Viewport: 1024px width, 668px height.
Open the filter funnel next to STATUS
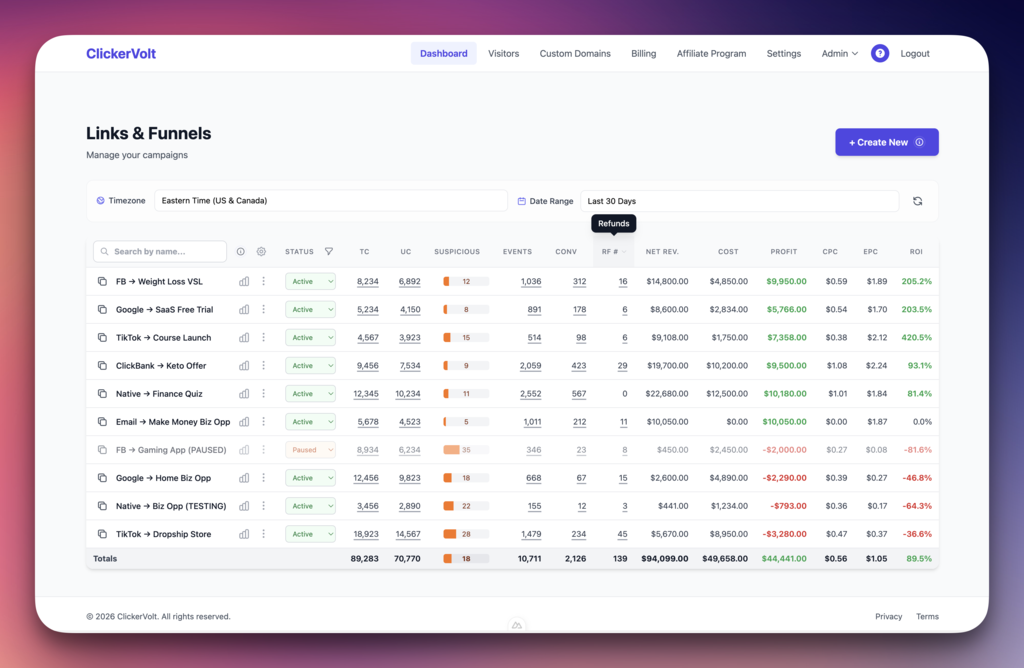328,251
